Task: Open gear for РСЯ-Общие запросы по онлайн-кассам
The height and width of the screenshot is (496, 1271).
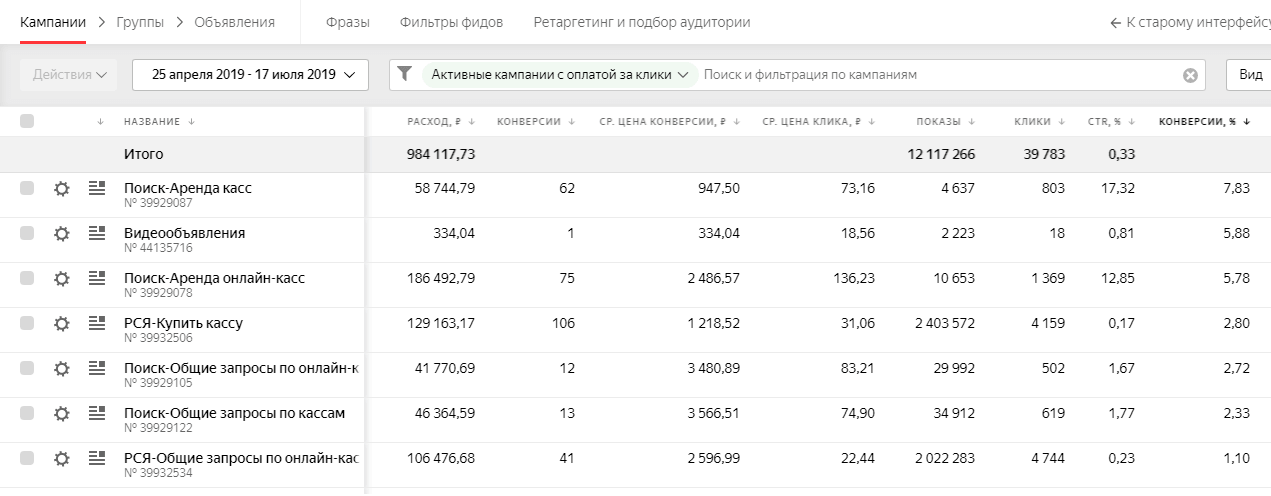Action: (x=61, y=458)
